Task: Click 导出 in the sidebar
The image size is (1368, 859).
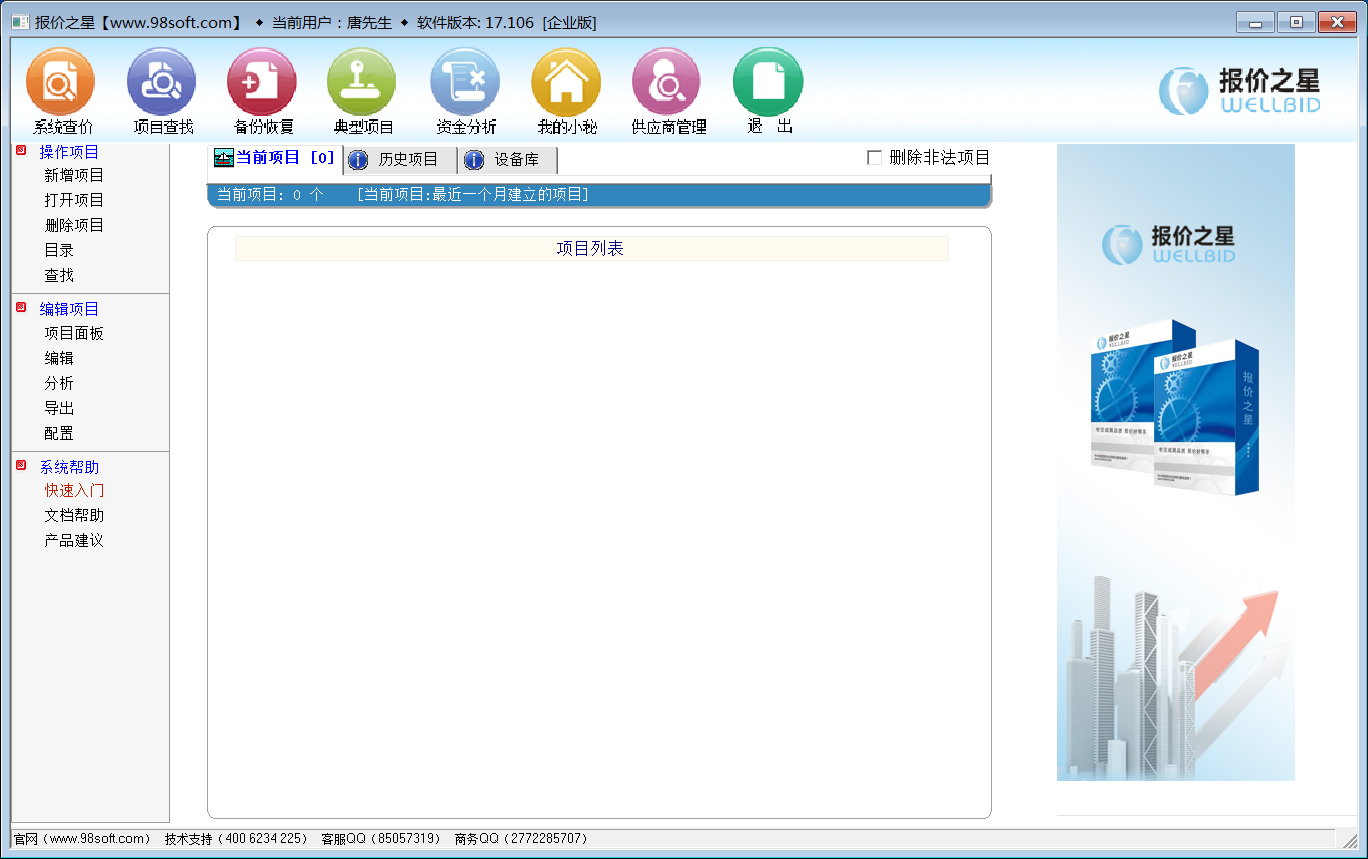Action: [59, 408]
